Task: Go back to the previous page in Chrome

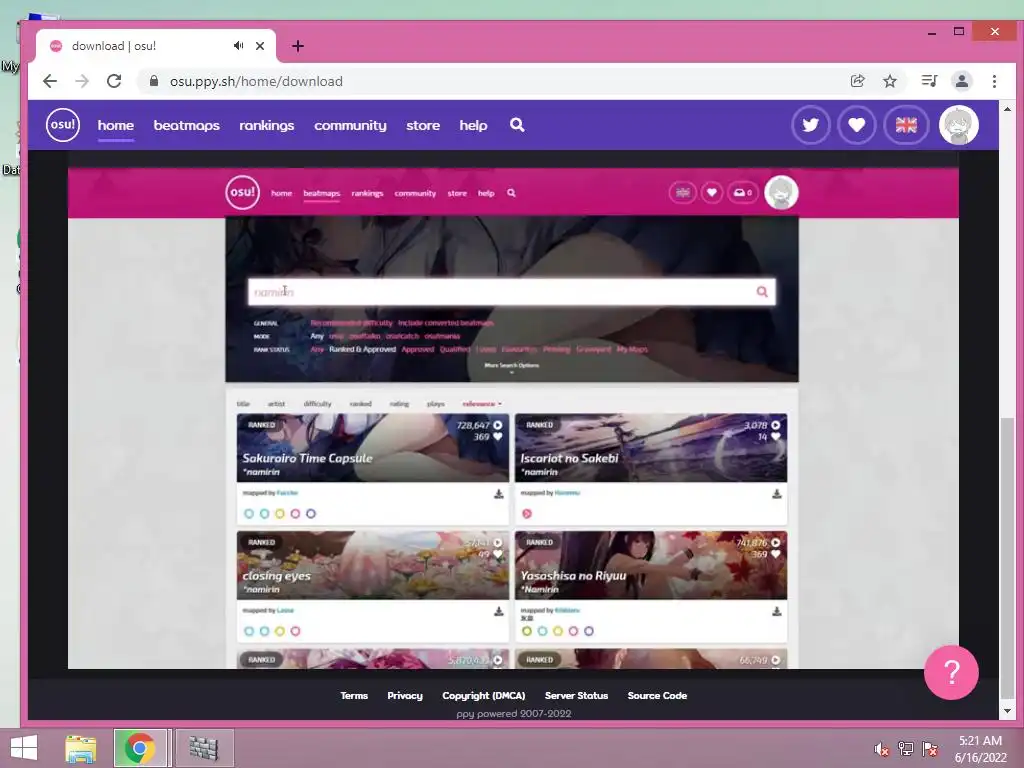Action: coord(50,81)
